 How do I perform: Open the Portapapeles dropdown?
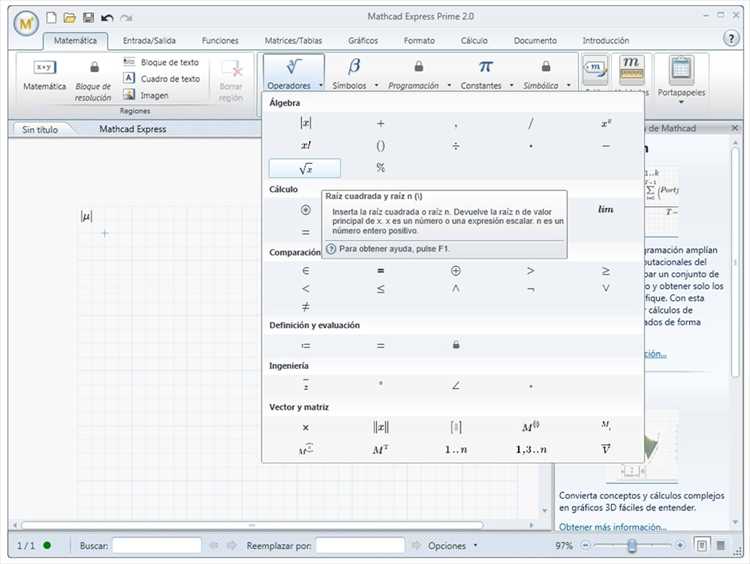click(681, 80)
